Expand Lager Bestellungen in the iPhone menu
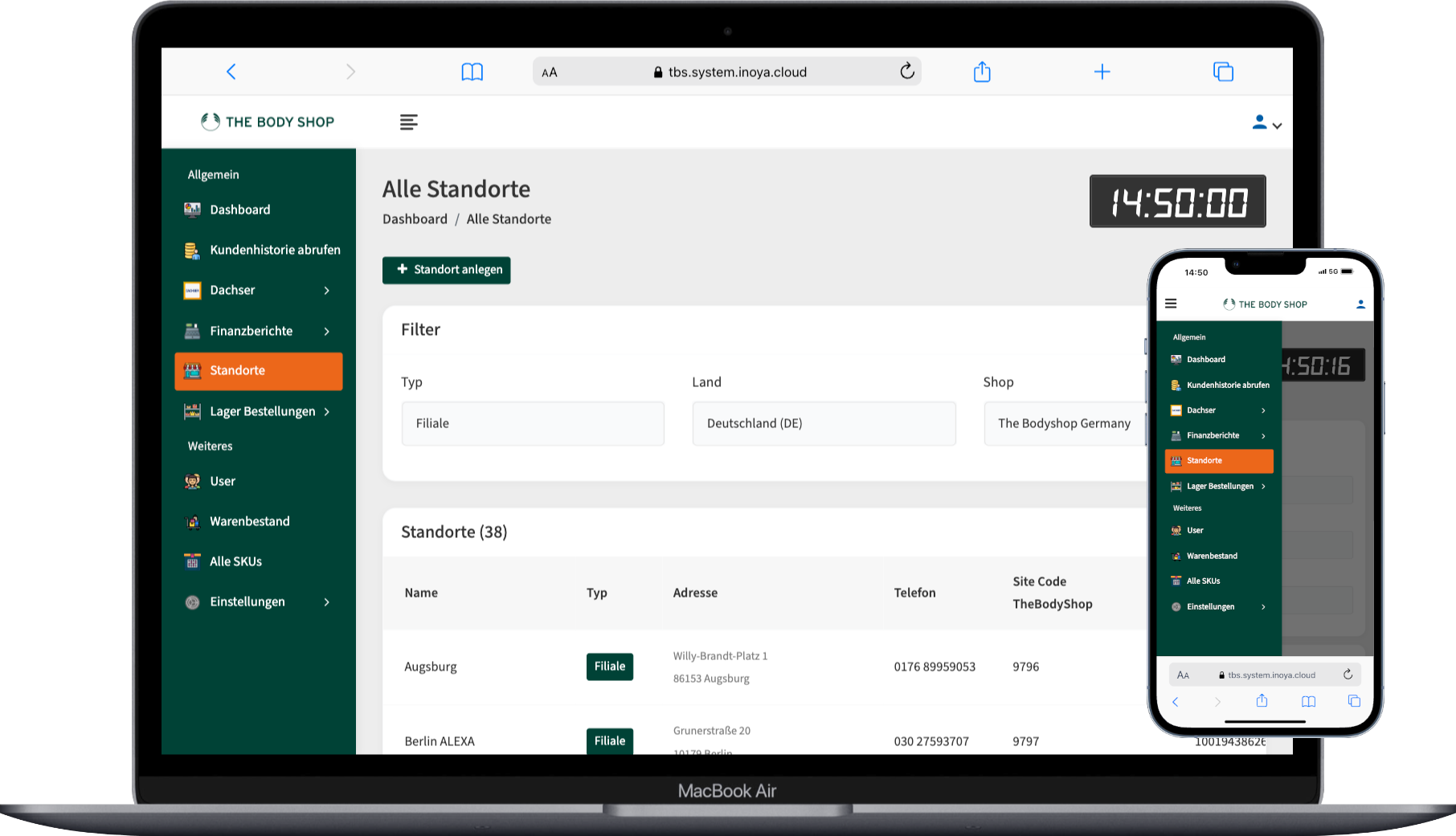Image resolution: width=1456 pixels, height=836 pixels. (1219, 487)
